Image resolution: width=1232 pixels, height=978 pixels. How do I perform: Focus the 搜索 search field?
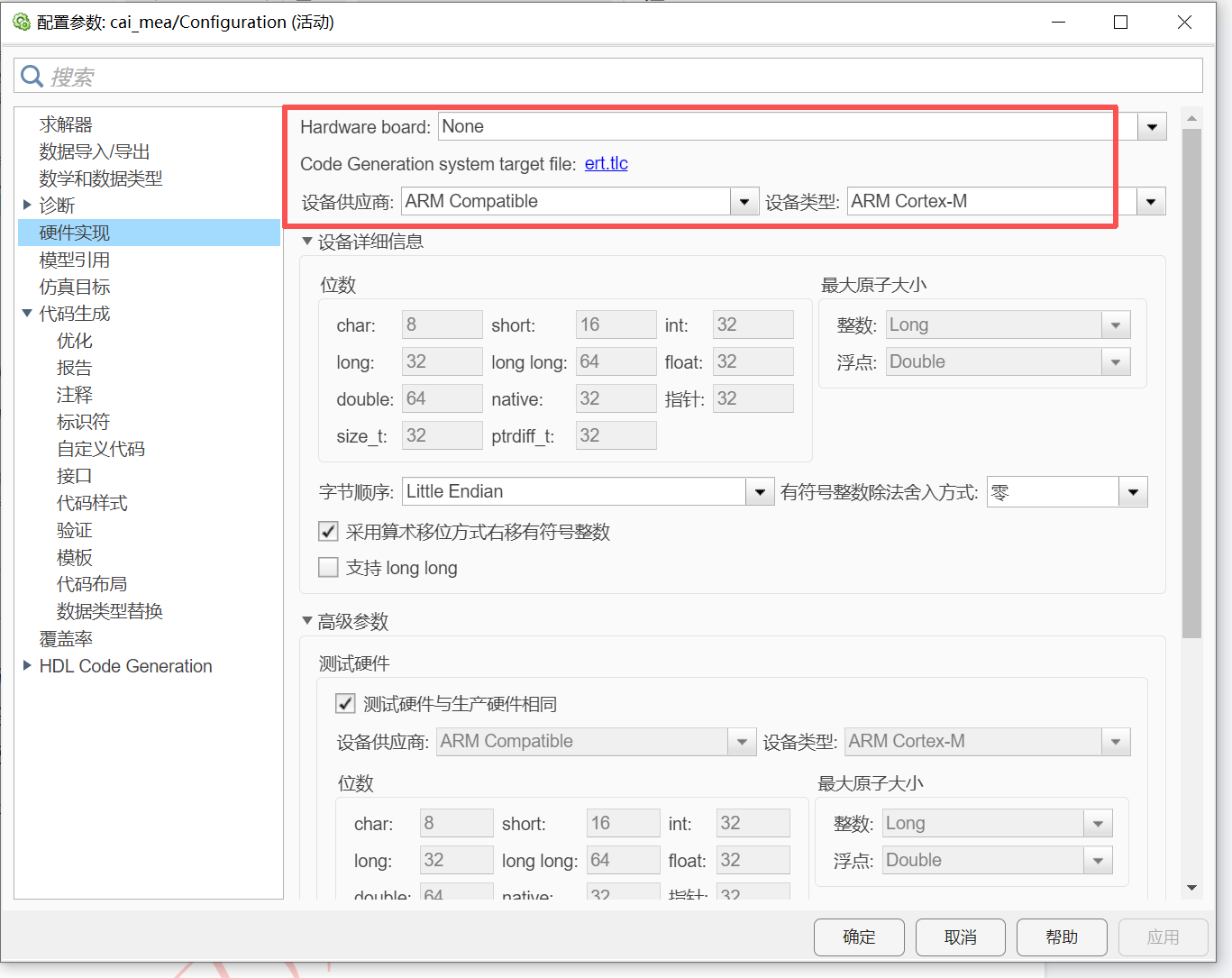(608, 76)
